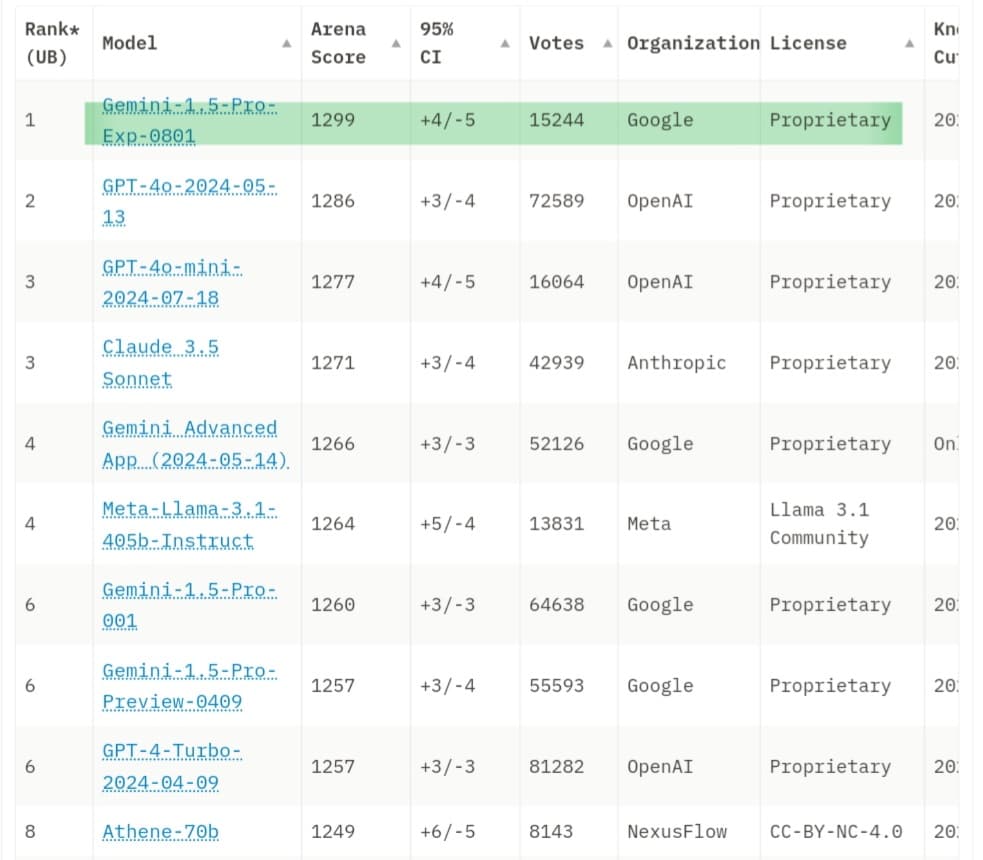The image size is (983, 860).
Task: Select the Llama 3.1 Community license cell
Action: 819,524
